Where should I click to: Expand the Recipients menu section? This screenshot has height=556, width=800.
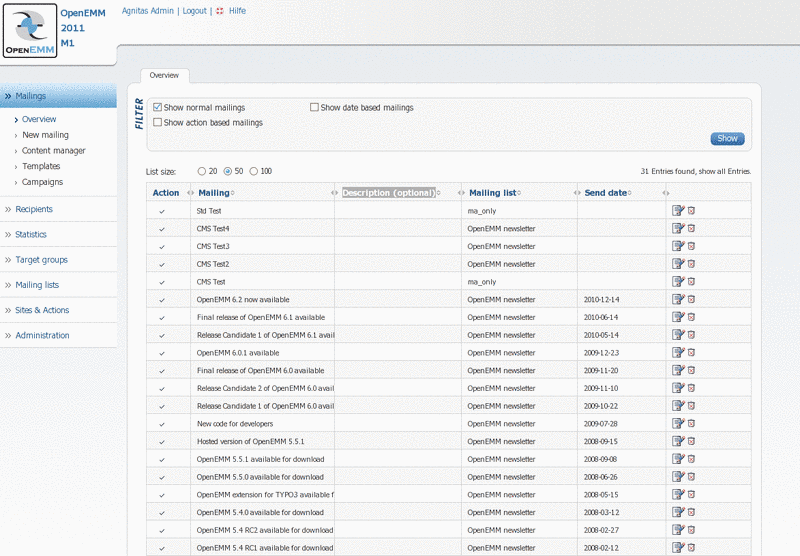pyautogui.click(x=34, y=209)
